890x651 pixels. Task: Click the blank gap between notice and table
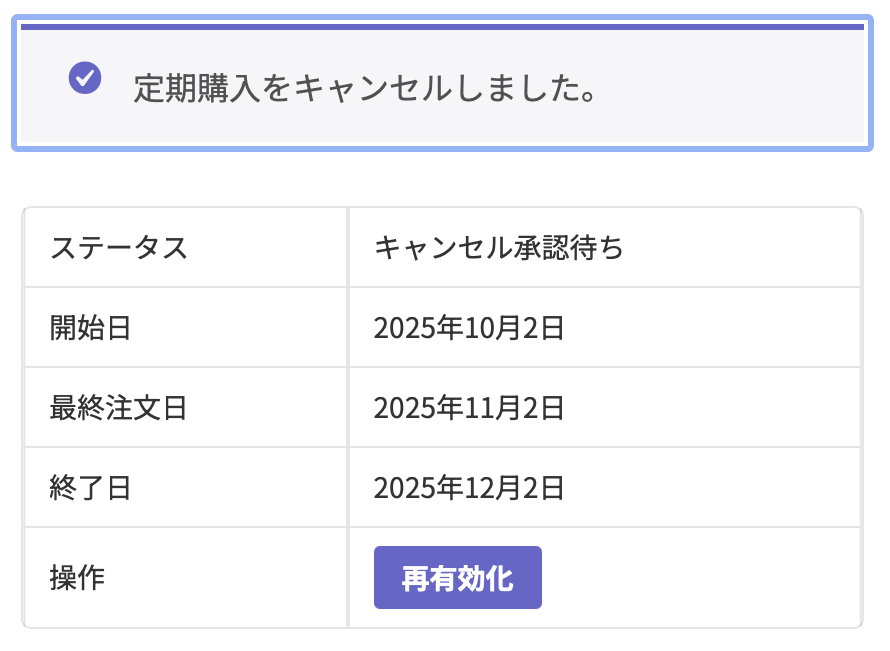click(x=442, y=180)
